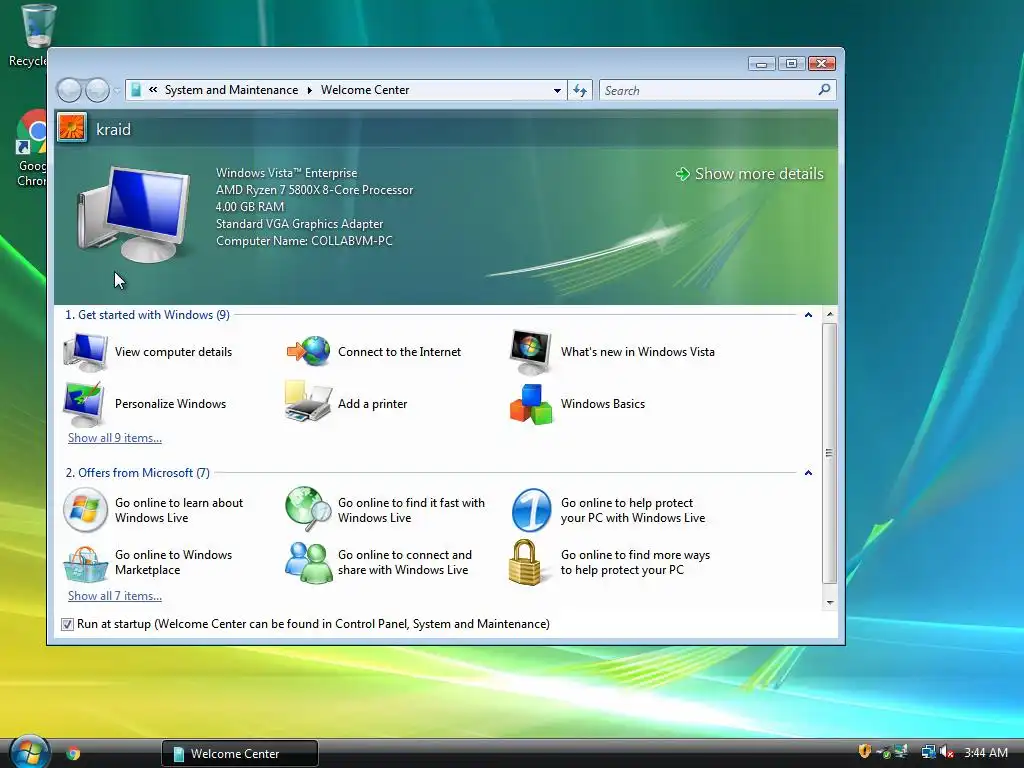Viewport: 1024px width, 768px height.
Task: Click the Back navigation button
Action: 69,90
